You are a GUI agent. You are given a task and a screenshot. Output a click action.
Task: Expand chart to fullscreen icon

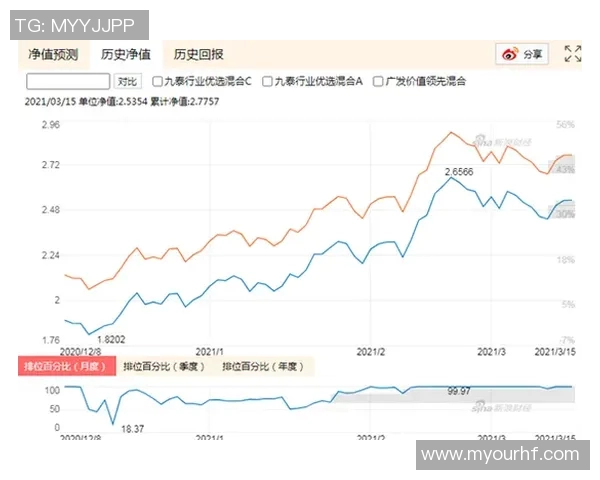pos(573,54)
